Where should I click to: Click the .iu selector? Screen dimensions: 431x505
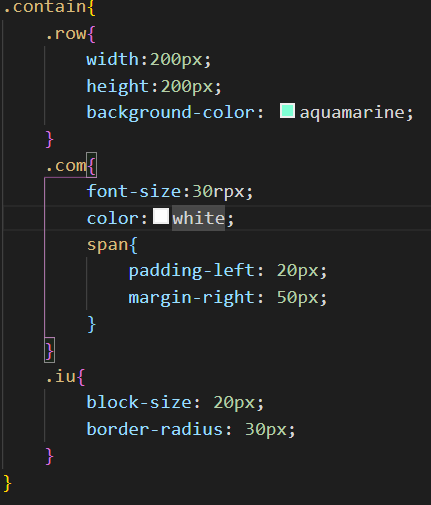tap(61, 377)
